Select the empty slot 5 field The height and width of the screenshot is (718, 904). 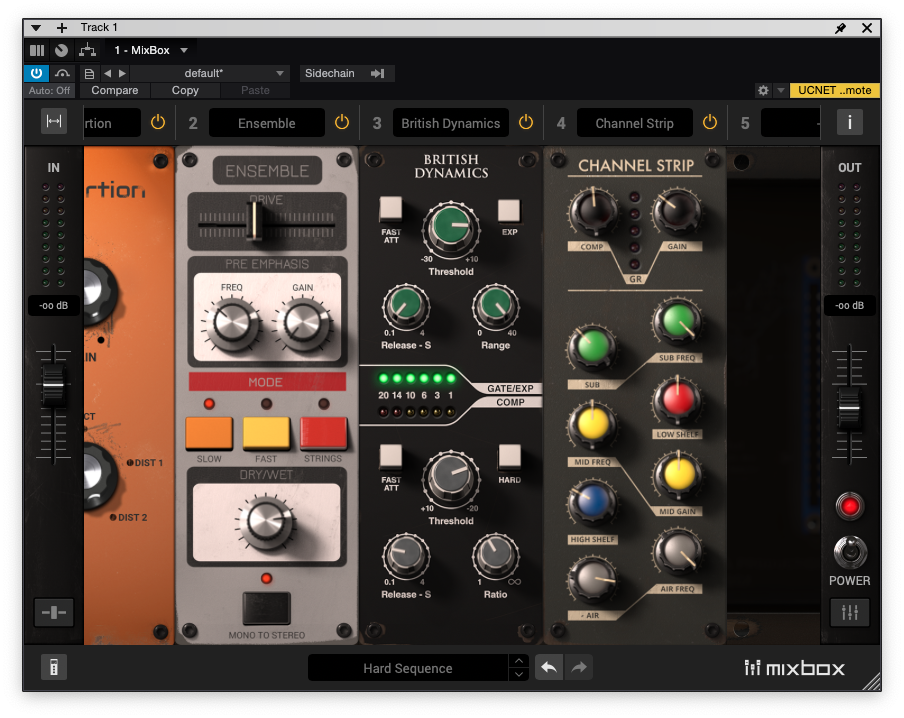(x=790, y=123)
